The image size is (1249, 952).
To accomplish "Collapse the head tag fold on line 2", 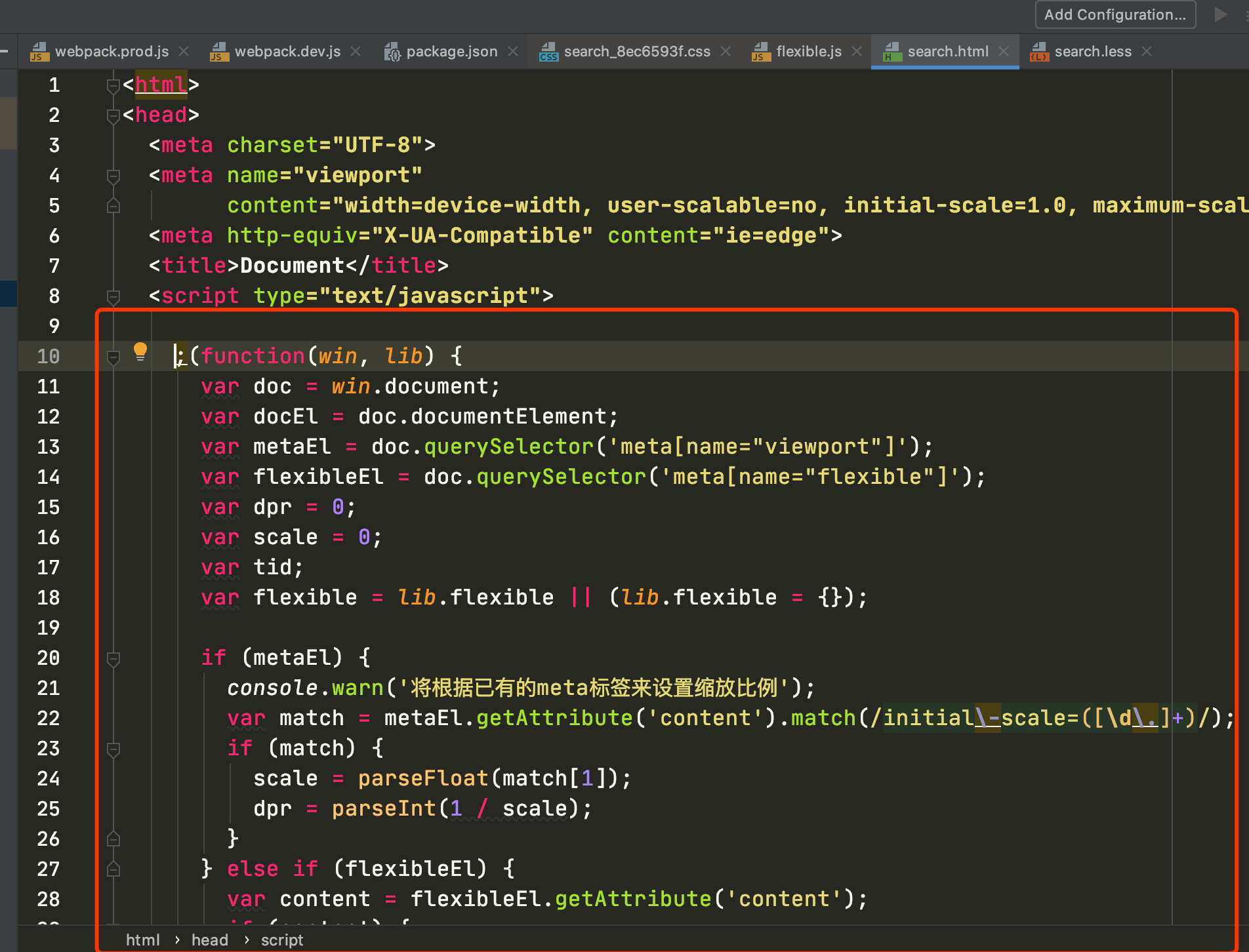I will 113,116.
